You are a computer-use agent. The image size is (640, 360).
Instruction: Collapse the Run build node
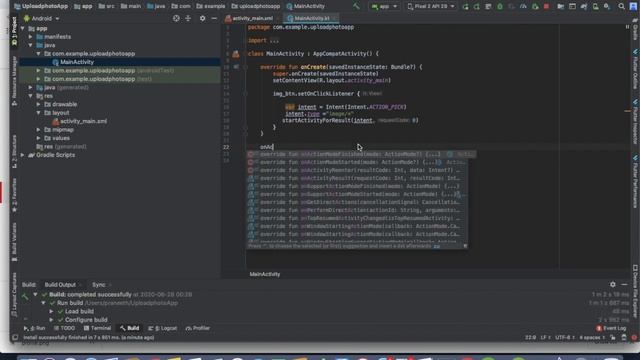[44, 303]
